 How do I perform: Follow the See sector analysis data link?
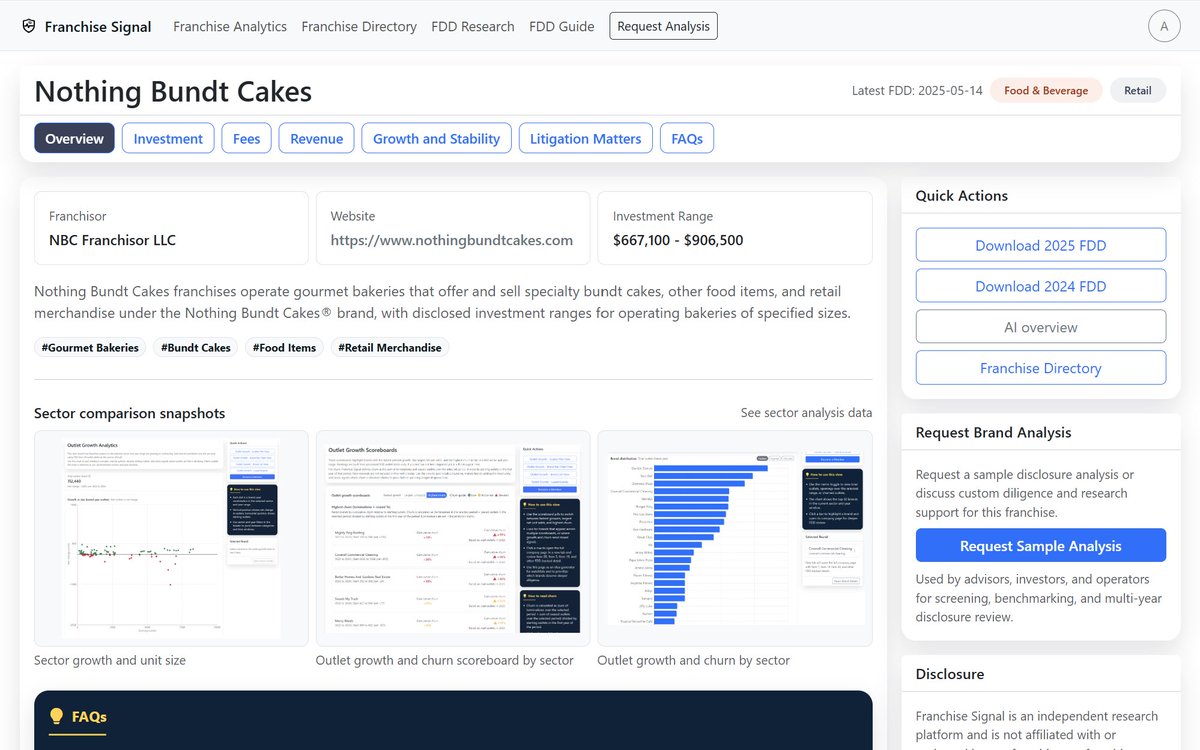point(806,413)
